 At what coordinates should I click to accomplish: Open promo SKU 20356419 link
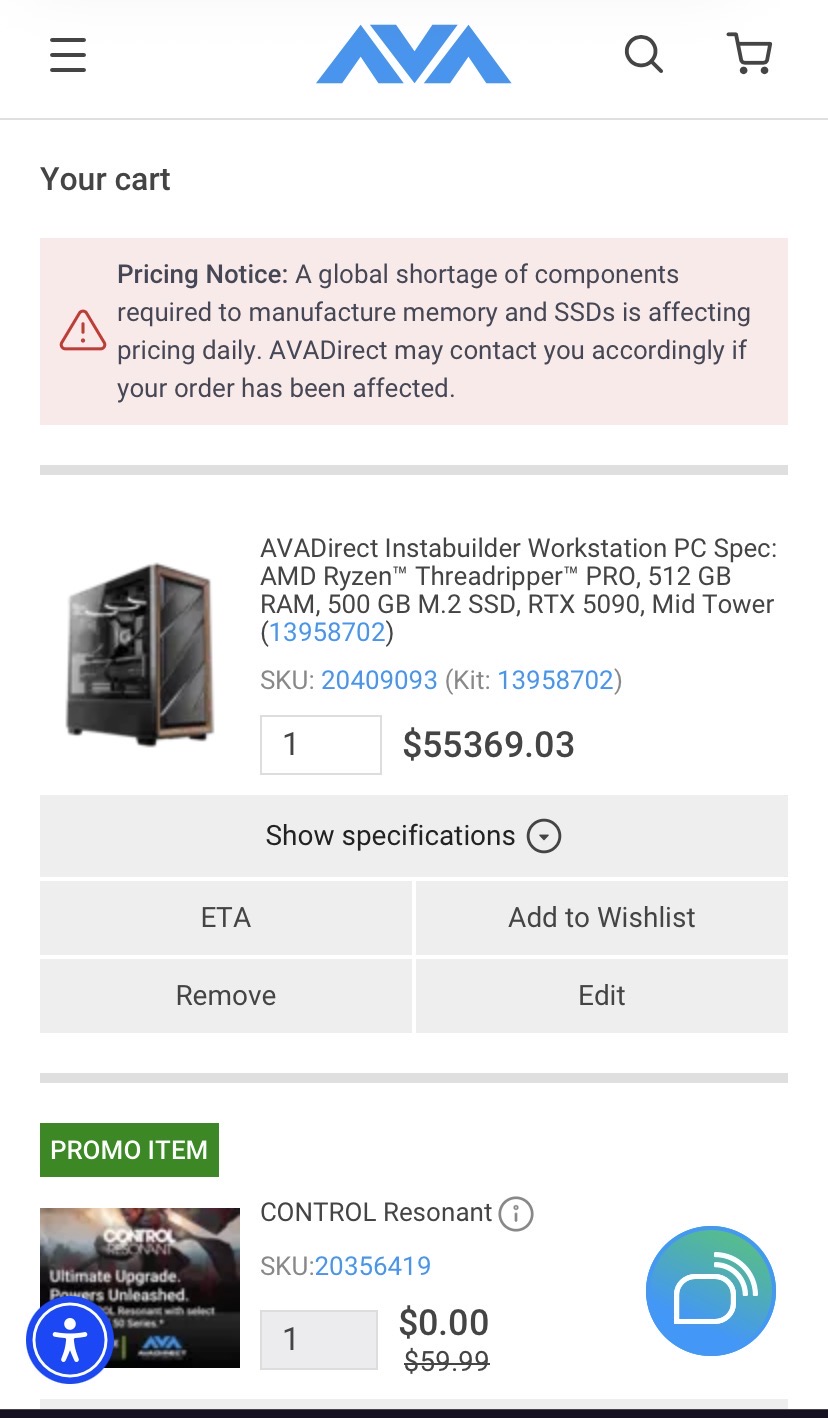pyautogui.click(x=373, y=1266)
